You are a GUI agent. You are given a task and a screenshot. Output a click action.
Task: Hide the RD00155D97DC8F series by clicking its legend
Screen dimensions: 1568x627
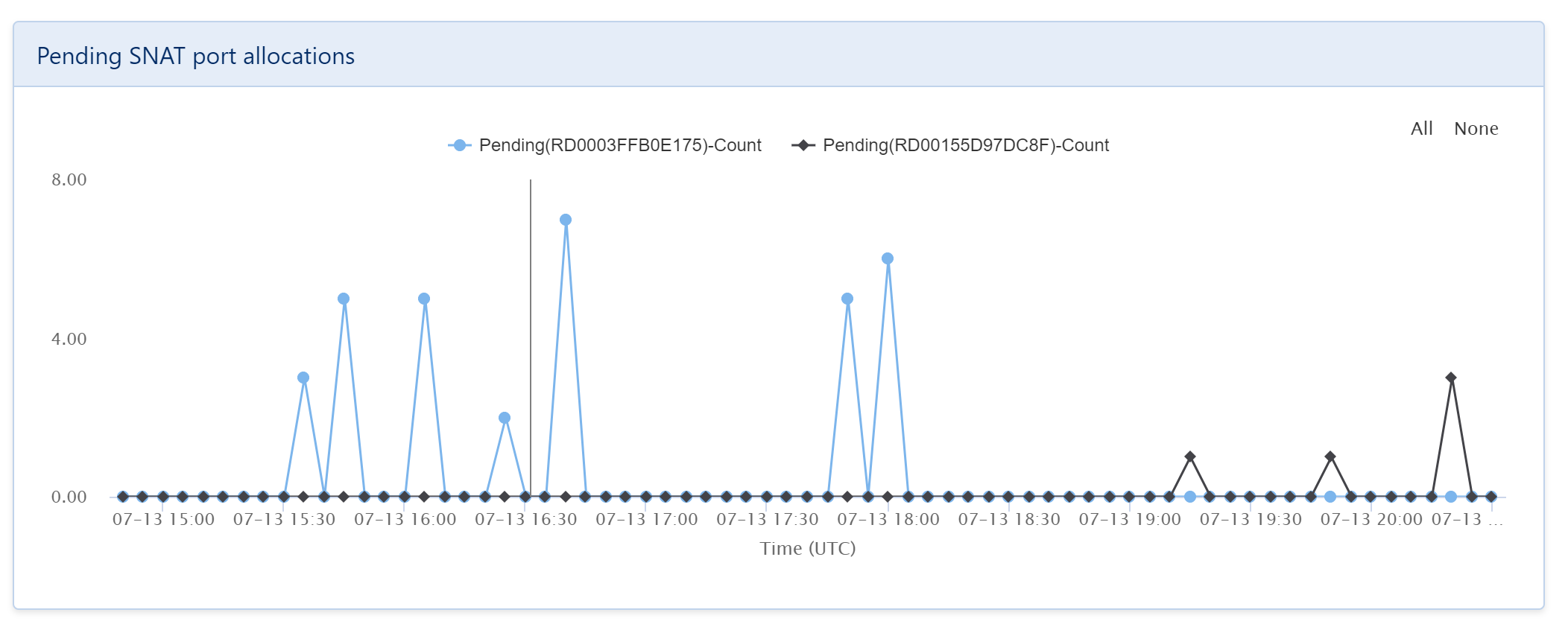[966, 145]
